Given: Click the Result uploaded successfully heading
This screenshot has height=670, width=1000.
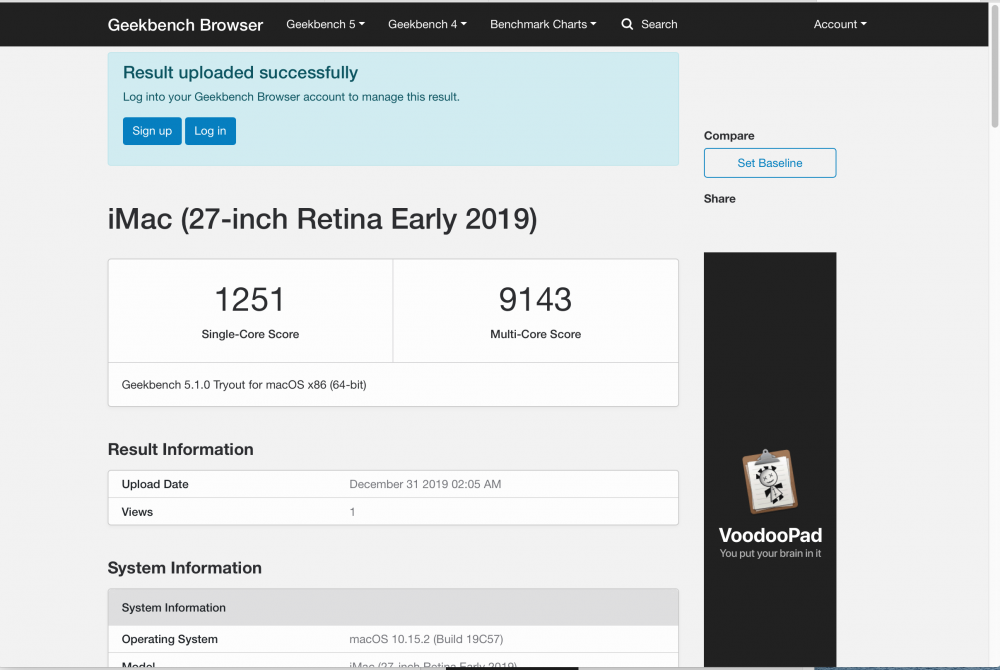Looking at the screenshot, I should (x=240, y=73).
